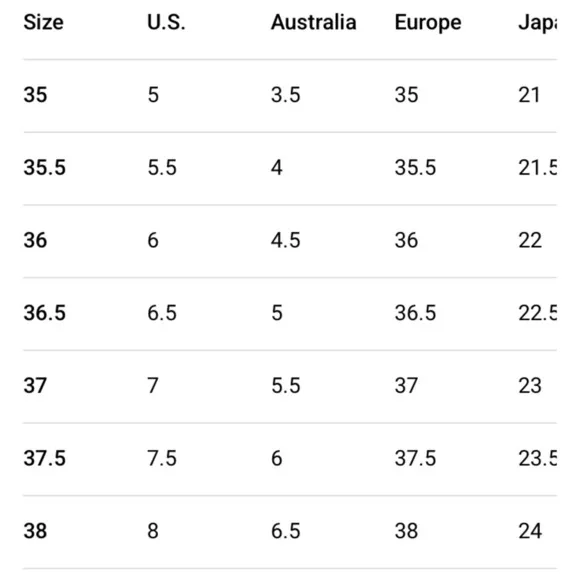Select the Europe column header
This screenshot has height=580, width=580.
(428, 23)
